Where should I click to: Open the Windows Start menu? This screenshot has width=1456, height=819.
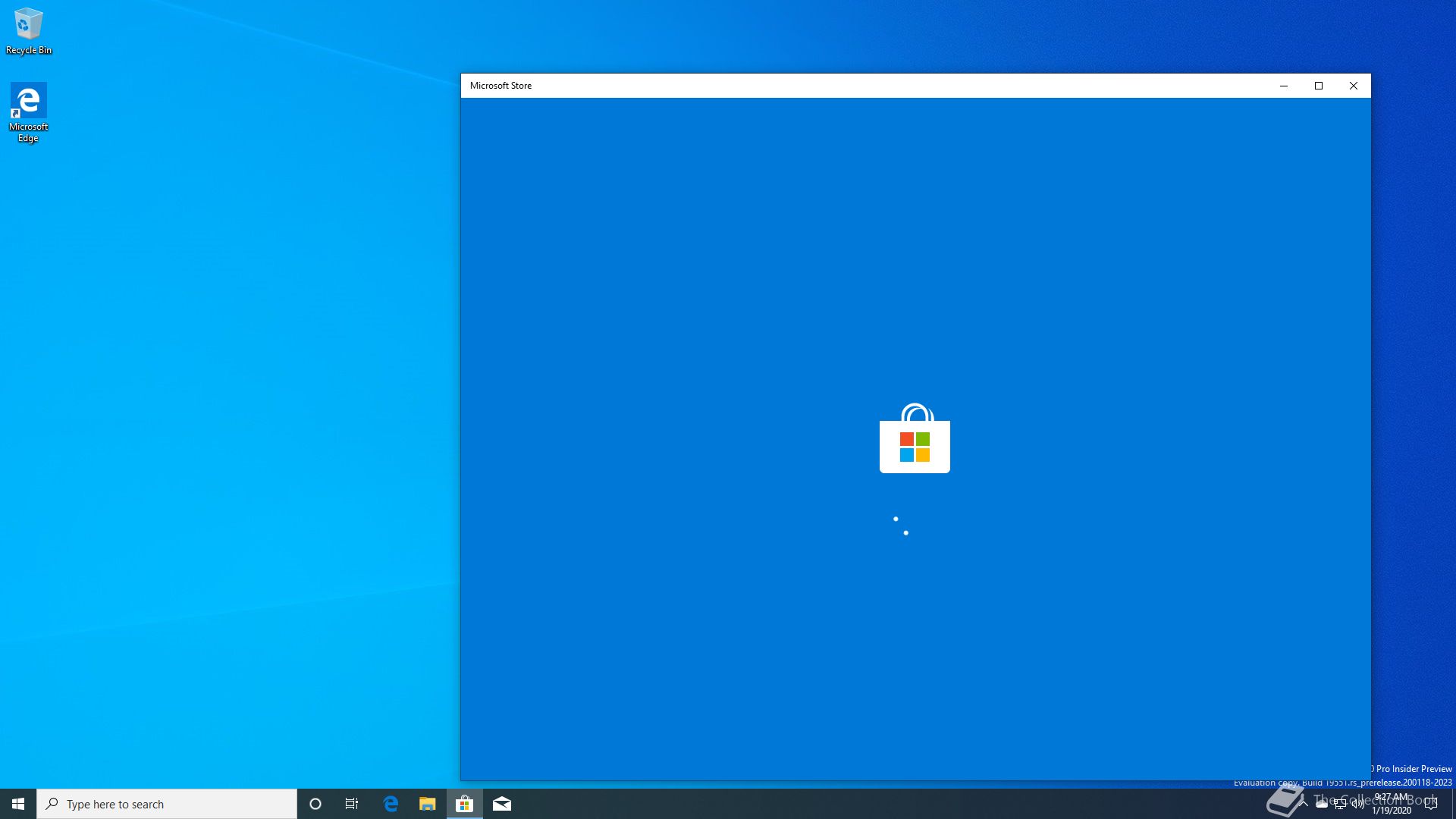pyautogui.click(x=18, y=804)
